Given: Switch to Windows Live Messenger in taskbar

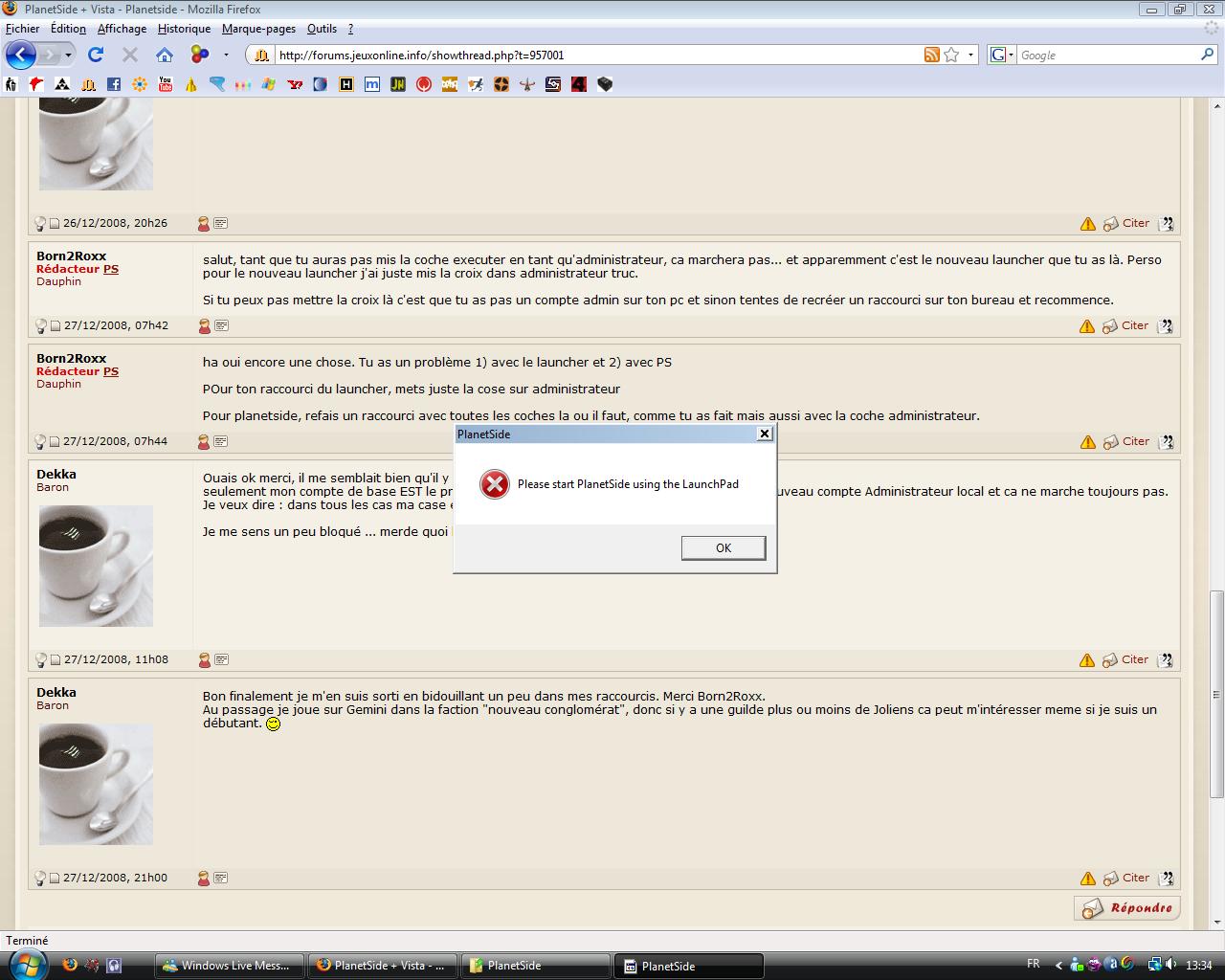Looking at the screenshot, I should pos(228,966).
